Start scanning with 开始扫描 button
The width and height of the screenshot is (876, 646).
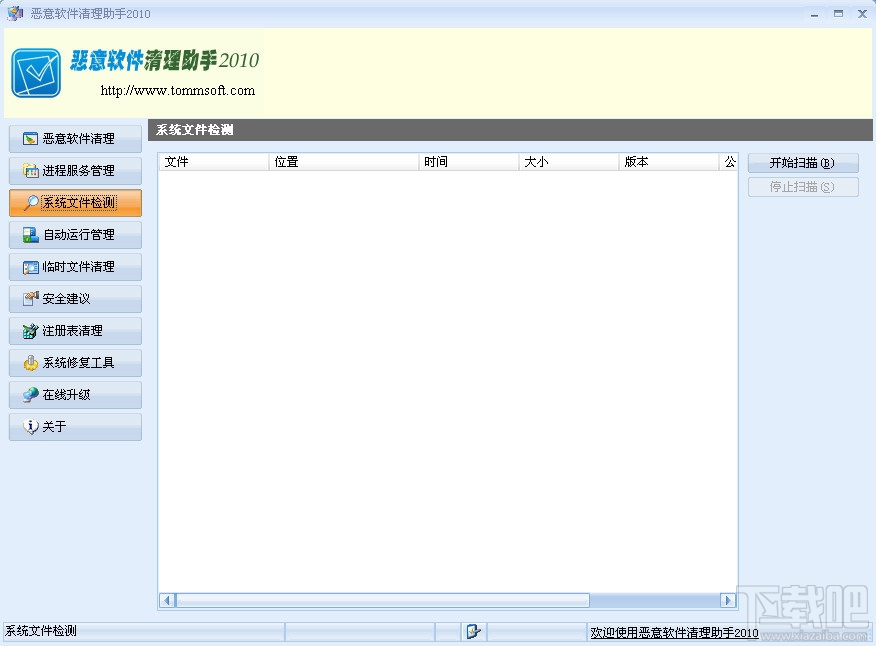click(803, 163)
